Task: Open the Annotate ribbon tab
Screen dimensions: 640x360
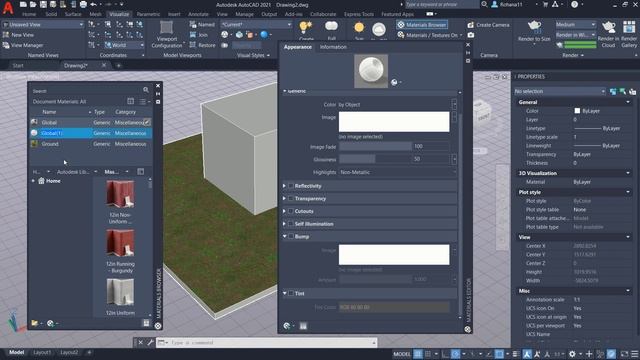Action: click(198, 14)
